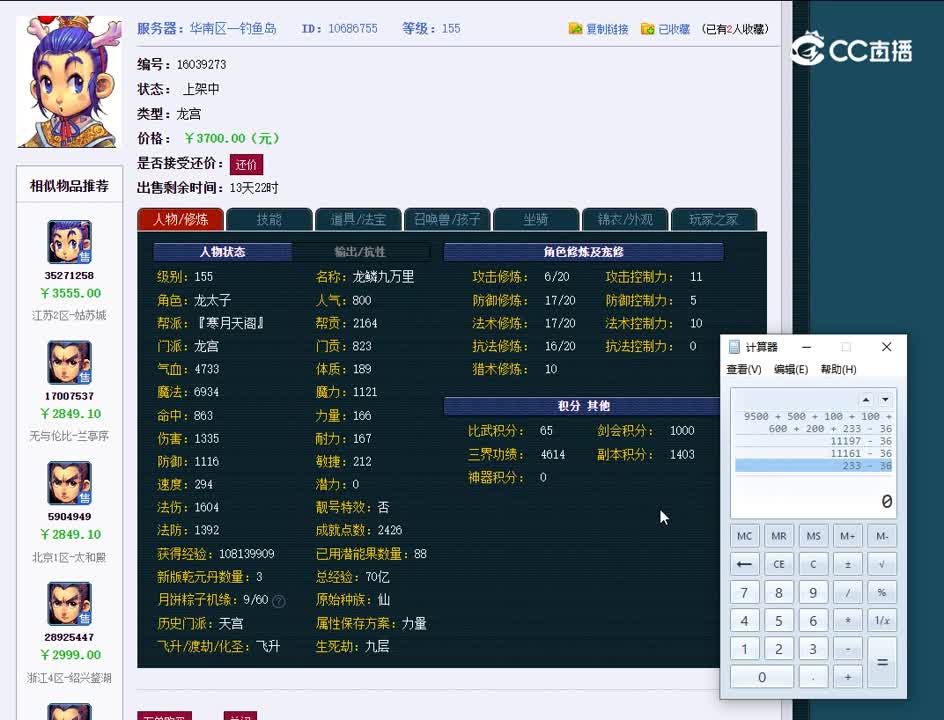Click the copy link icon
Image resolution: width=944 pixels, height=720 pixels.
576,28
